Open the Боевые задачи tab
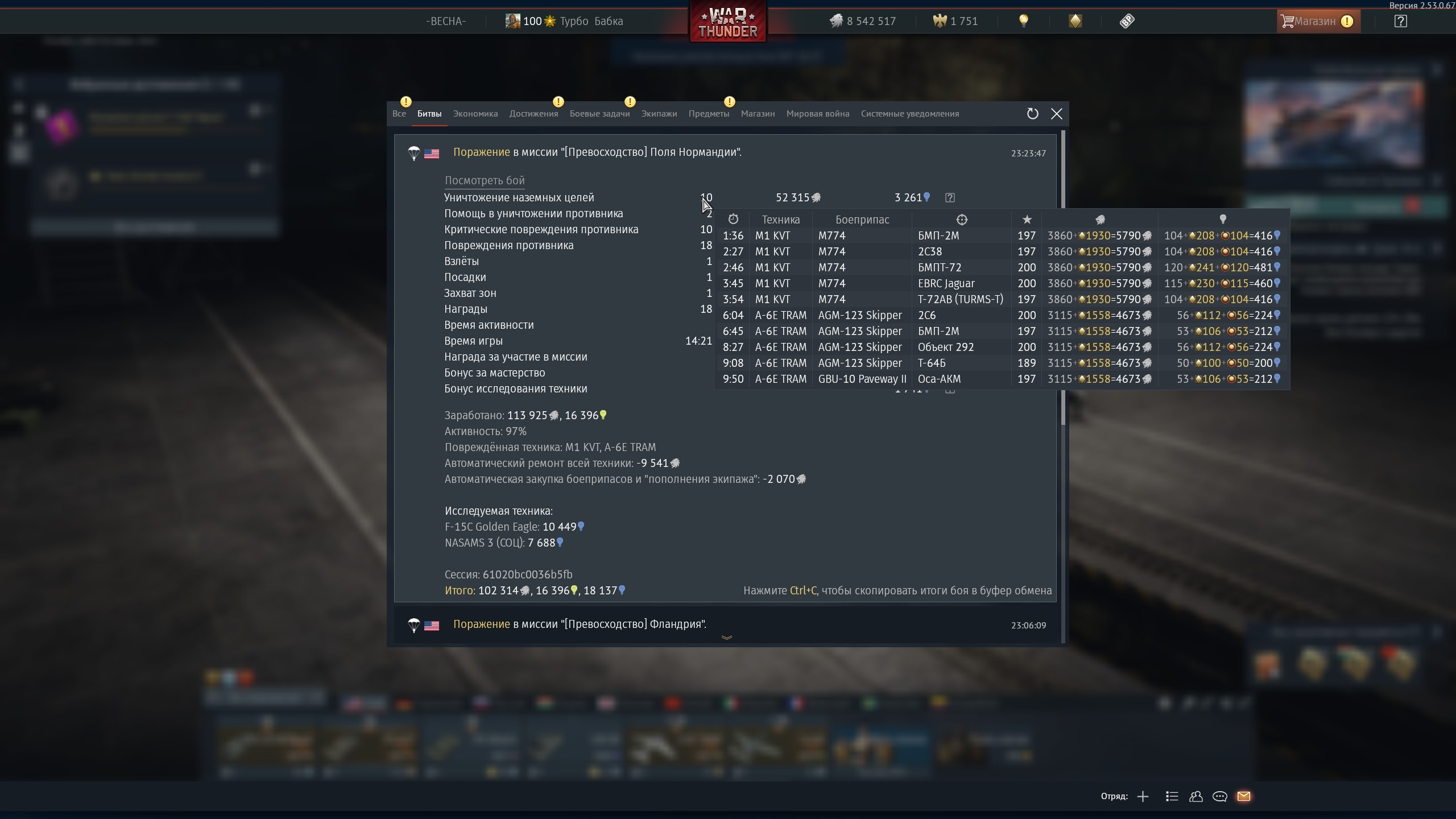Viewport: 1456px width, 819px height. click(599, 114)
